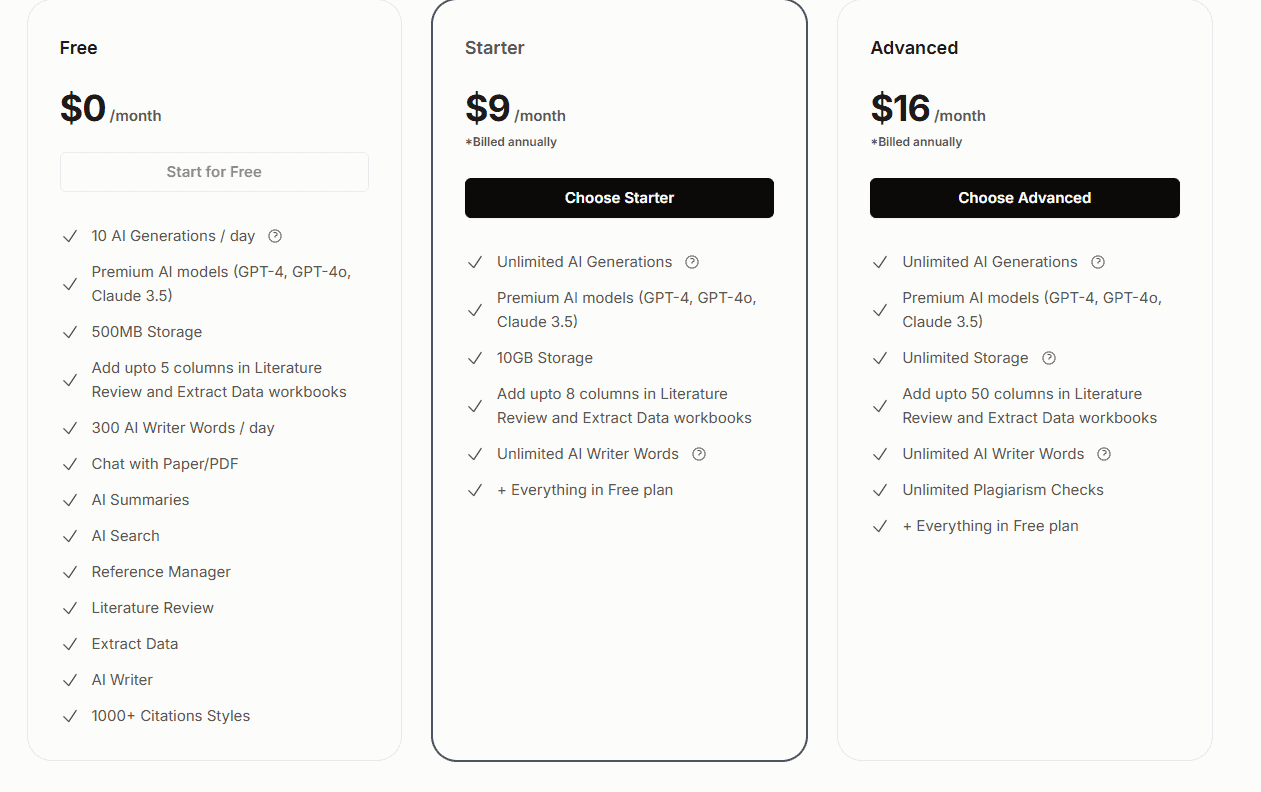
Task: Click the checkmark next to Unlimited Plagiarism Checks
Action: click(x=880, y=489)
